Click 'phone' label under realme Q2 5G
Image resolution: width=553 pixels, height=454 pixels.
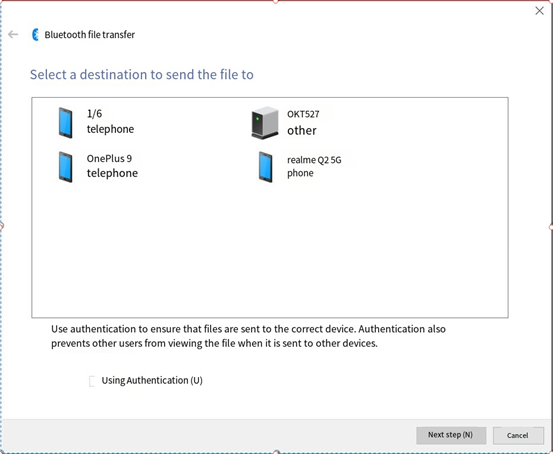pyautogui.click(x=300, y=173)
